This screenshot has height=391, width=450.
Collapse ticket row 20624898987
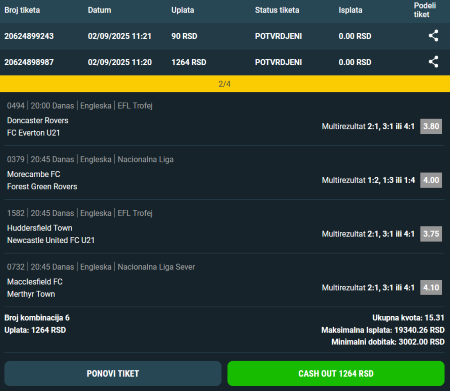tap(225, 62)
